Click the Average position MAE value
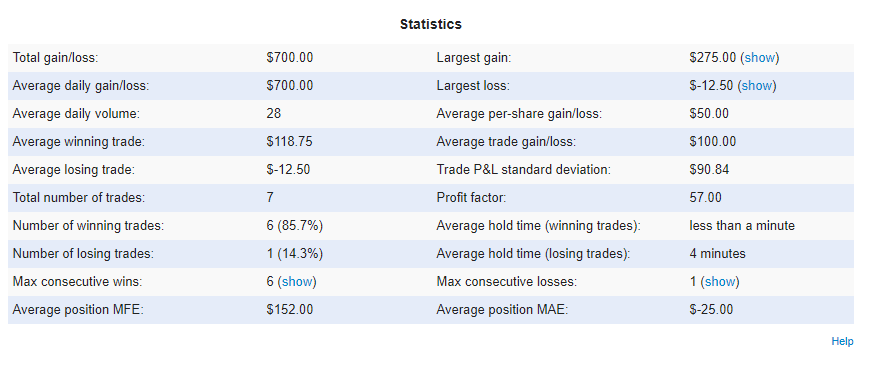879x368 pixels. pos(711,310)
